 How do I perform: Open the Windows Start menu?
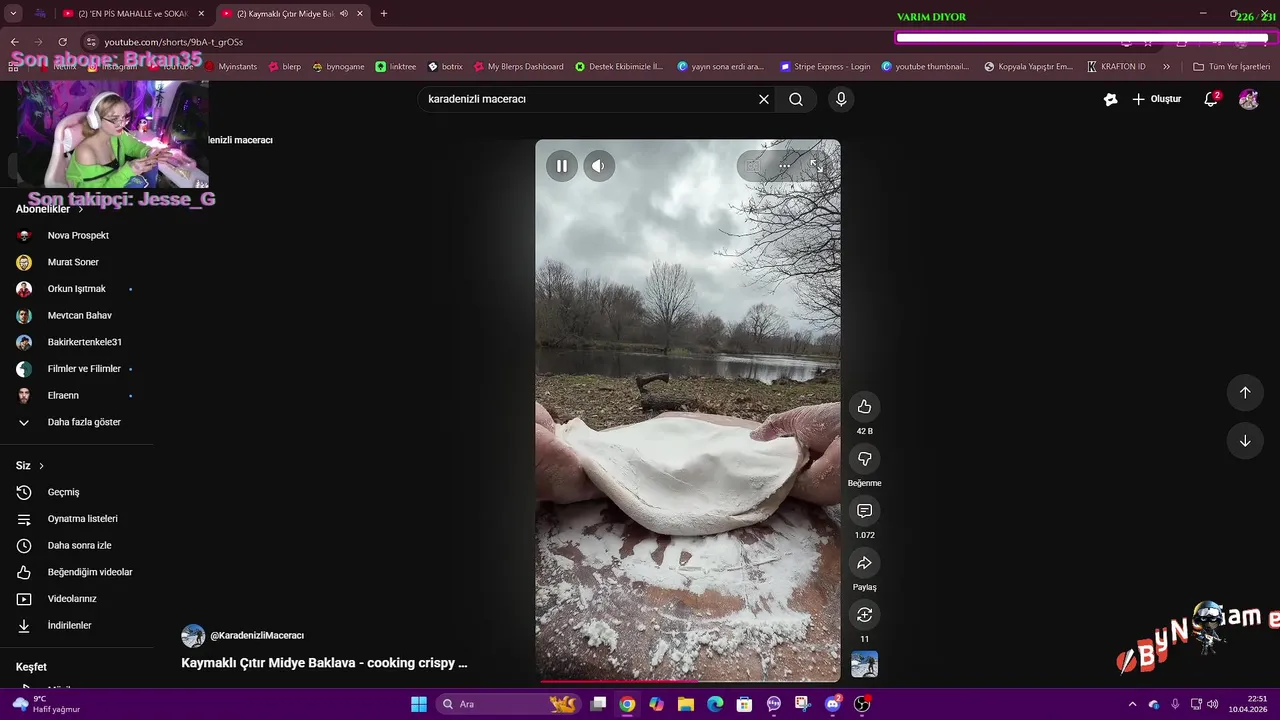click(x=419, y=704)
